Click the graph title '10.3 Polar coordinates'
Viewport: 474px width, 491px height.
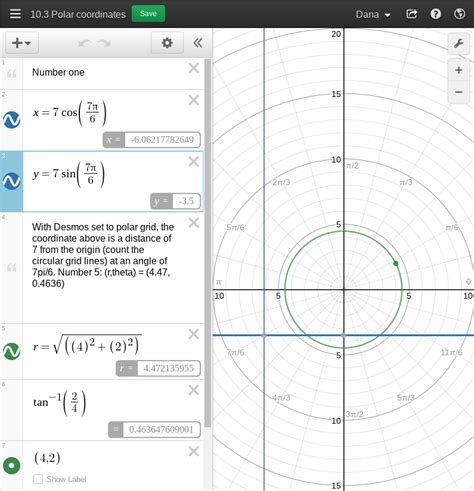click(78, 14)
